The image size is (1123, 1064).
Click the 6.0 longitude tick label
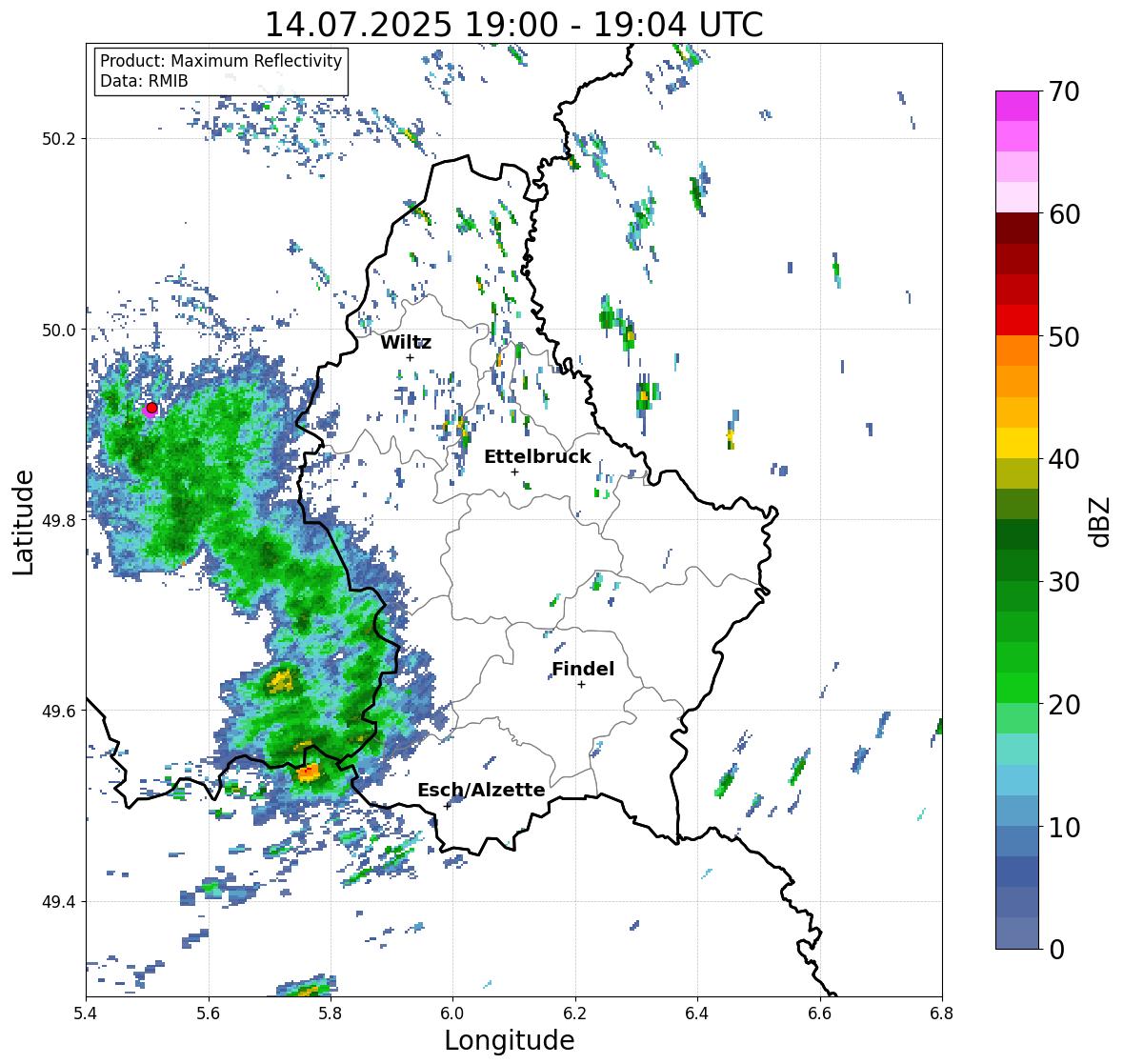point(452,1013)
